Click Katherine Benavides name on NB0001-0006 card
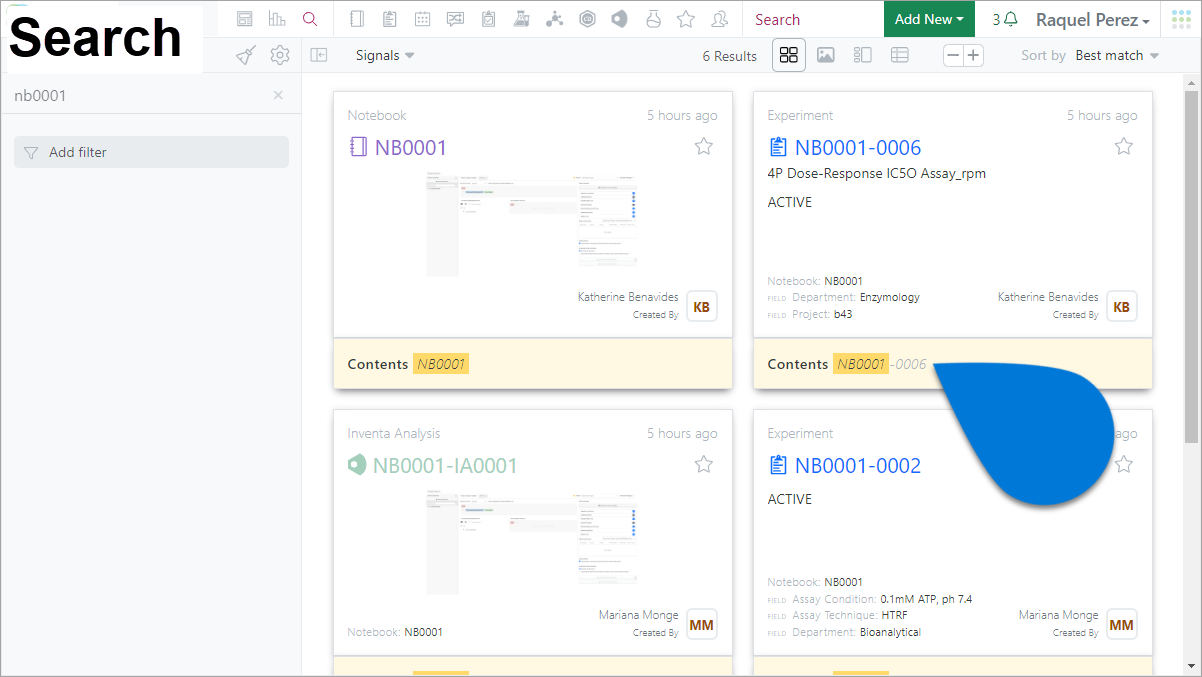This screenshot has height=677, width=1202. [1048, 297]
